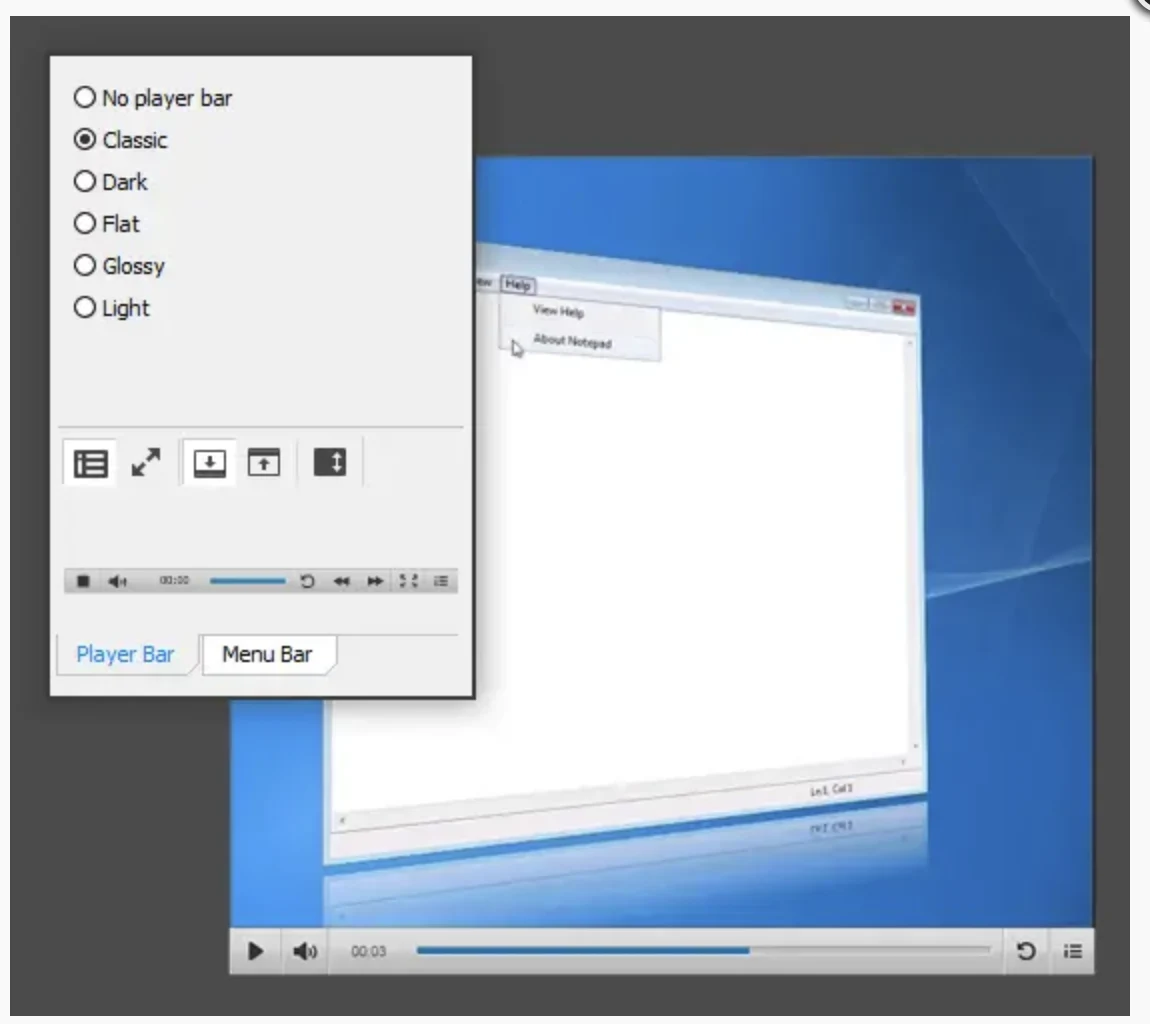This screenshot has height=1024, width=1150.
Task: Click the fast-forward button in preview bar
Action: (x=375, y=581)
